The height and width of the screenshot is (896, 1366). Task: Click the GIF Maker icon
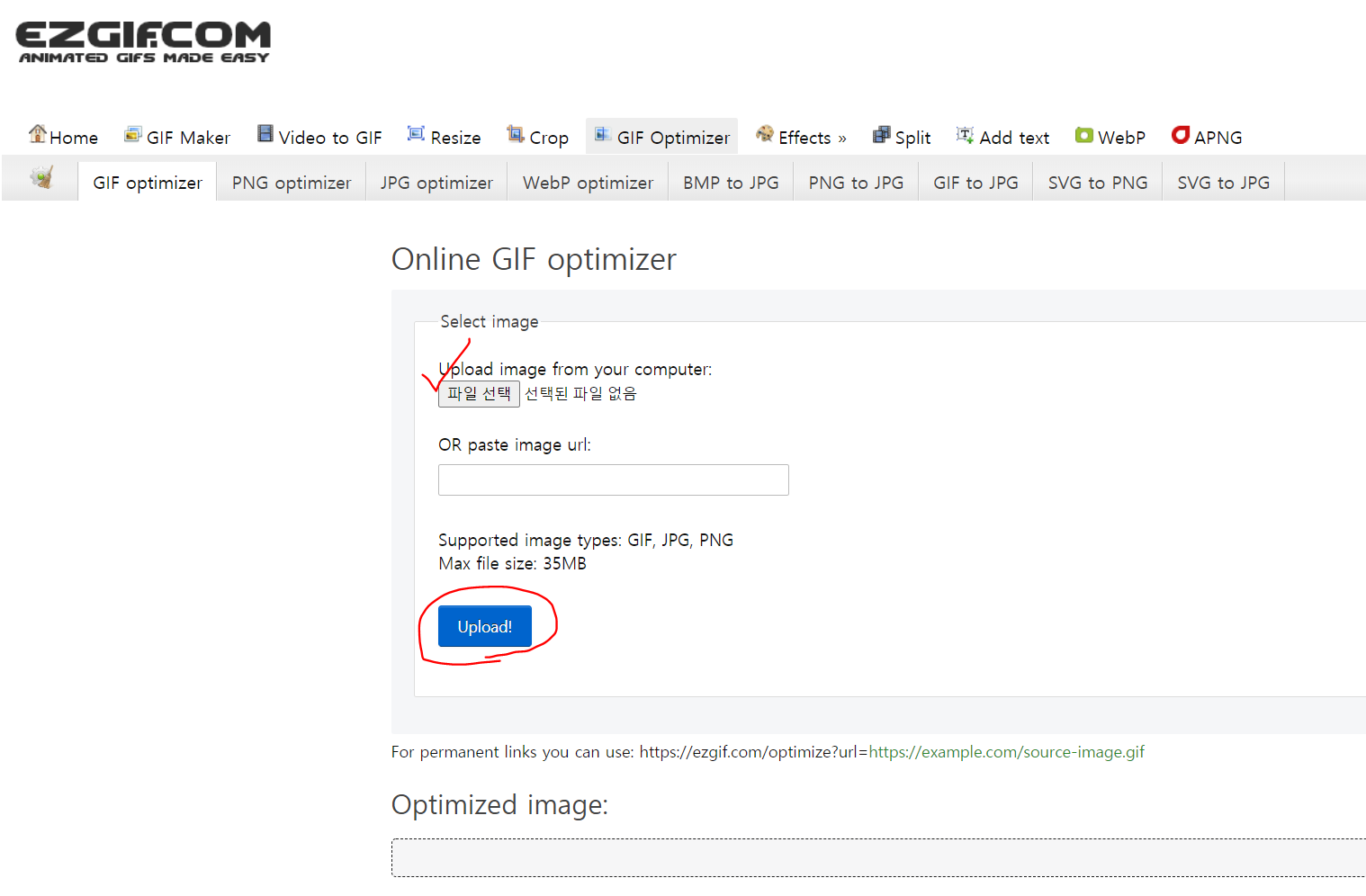[x=133, y=135]
